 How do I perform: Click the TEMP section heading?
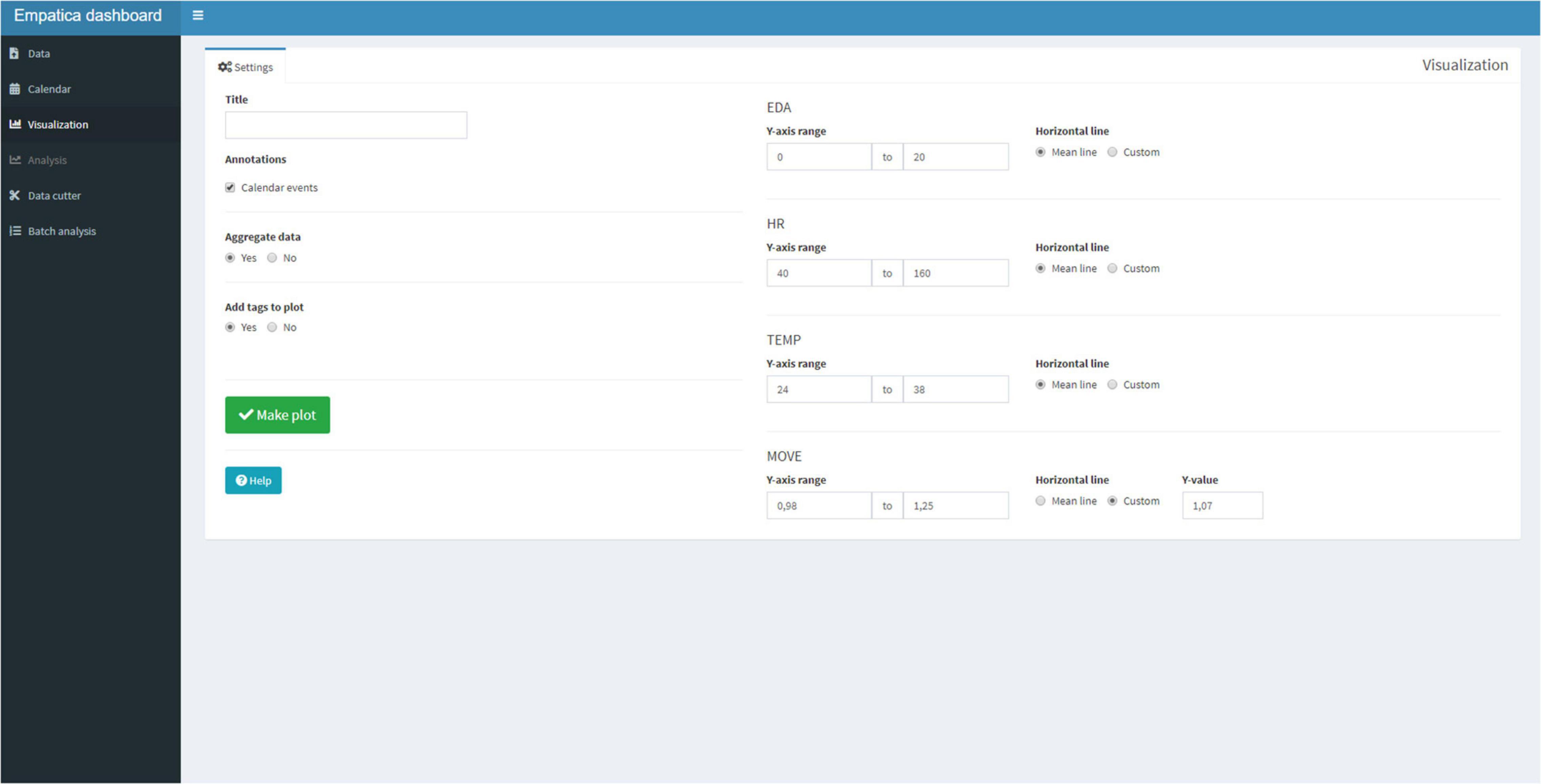784,340
